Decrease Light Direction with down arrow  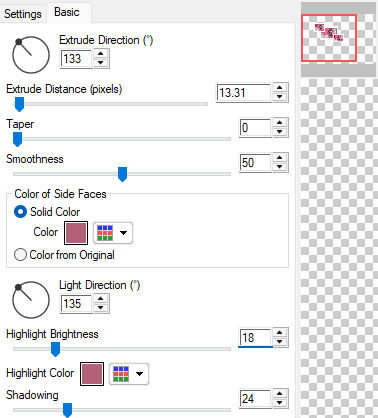click(x=101, y=308)
